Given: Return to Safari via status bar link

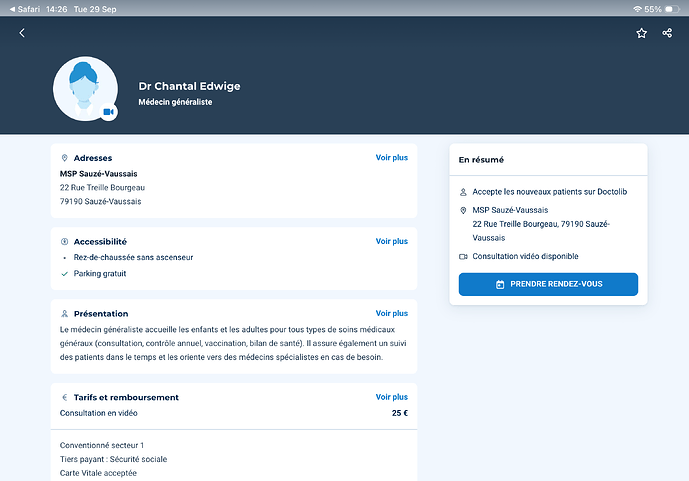Looking at the screenshot, I should [25, 9].
